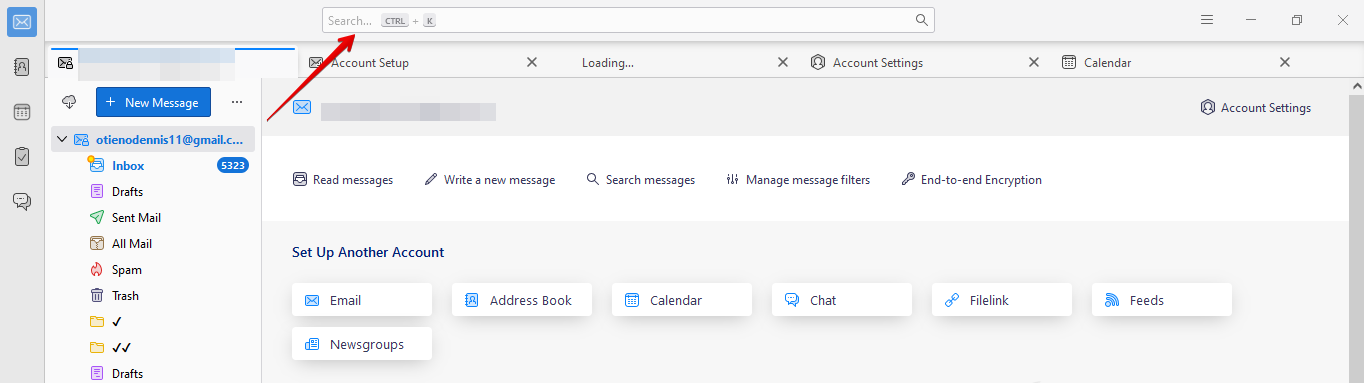Open Tasks from the left sidebar
Viewport: 1364px width, 383px height.
(x=22, y=157)
